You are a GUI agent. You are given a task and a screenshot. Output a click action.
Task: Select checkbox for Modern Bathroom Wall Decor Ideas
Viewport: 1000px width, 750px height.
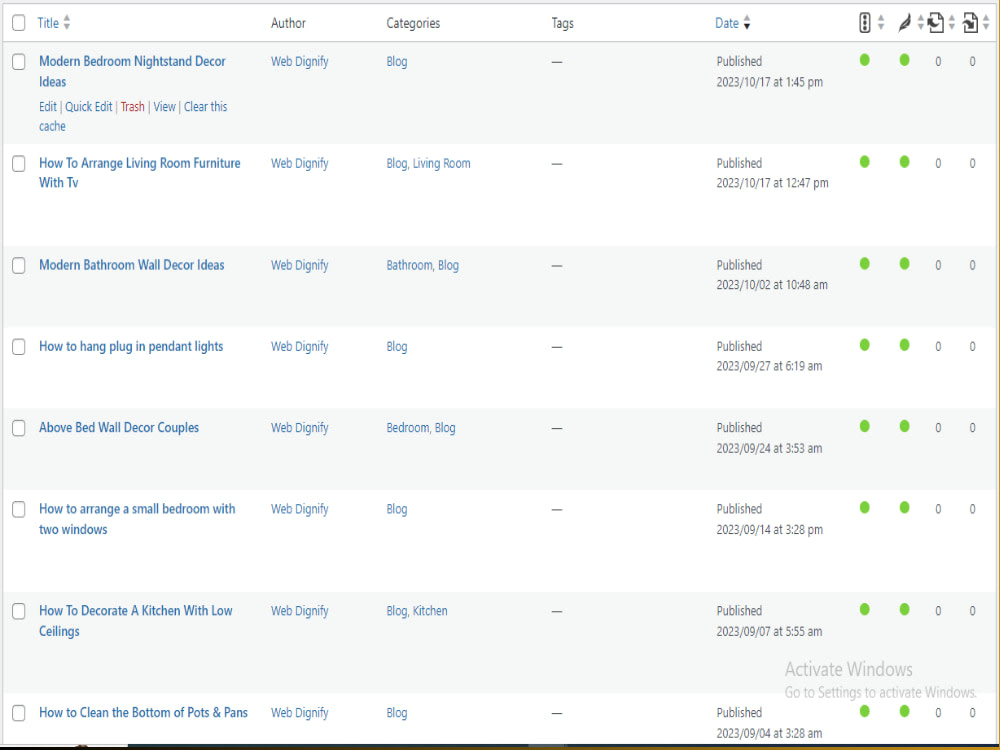pyautogui.click(x=18, y=265)
